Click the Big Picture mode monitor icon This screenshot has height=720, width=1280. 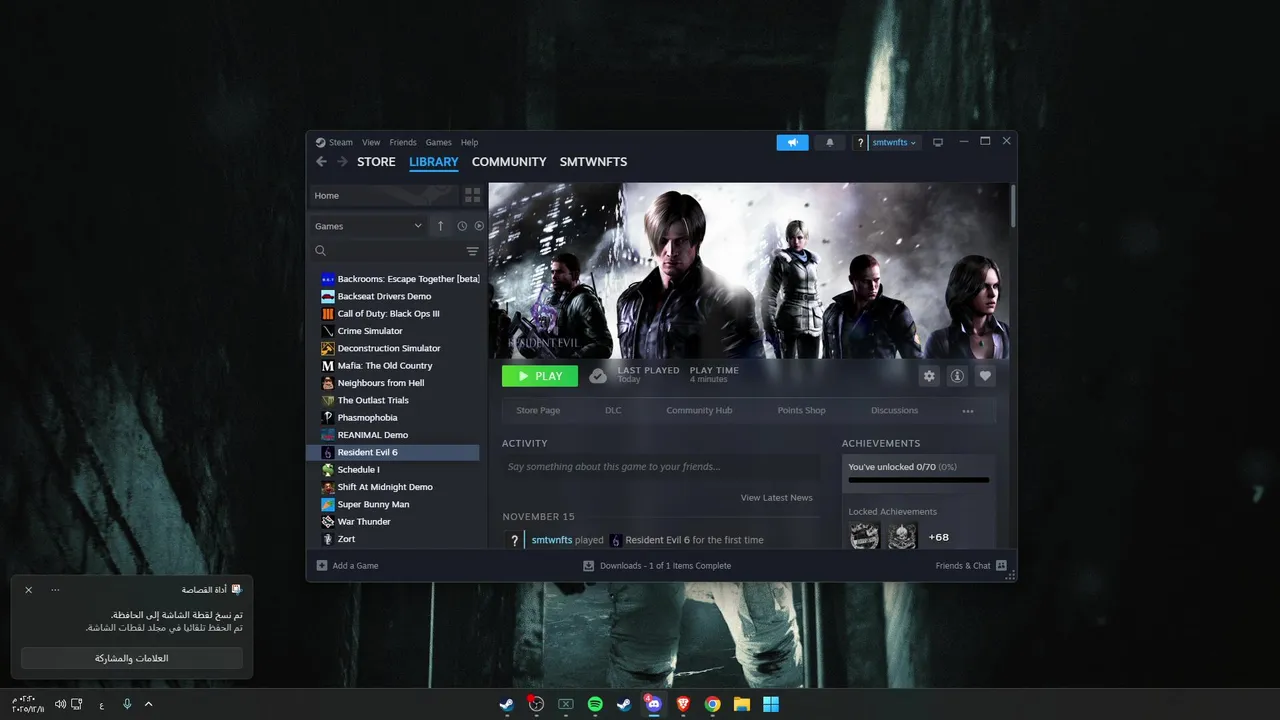pos(938,142)
